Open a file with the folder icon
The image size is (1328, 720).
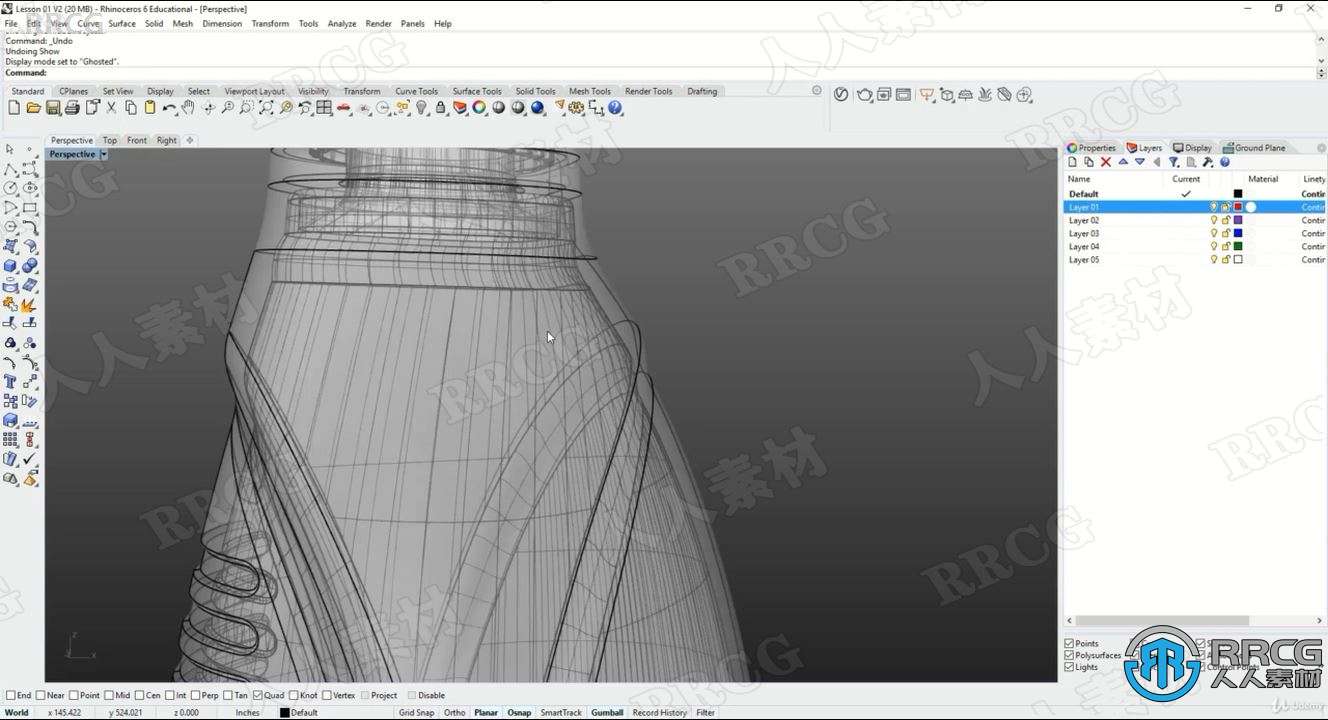33,108
